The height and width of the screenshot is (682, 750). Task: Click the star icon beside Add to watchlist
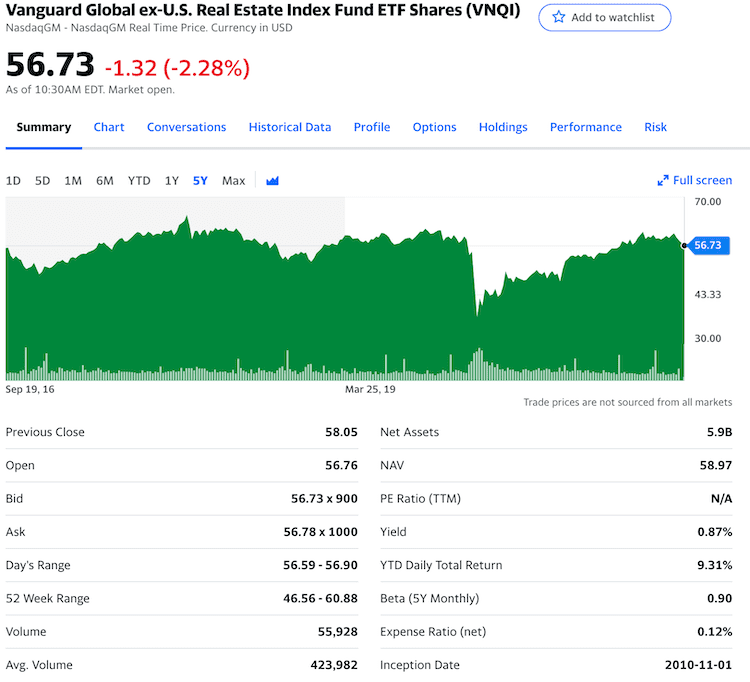click(x=558, y=17)
